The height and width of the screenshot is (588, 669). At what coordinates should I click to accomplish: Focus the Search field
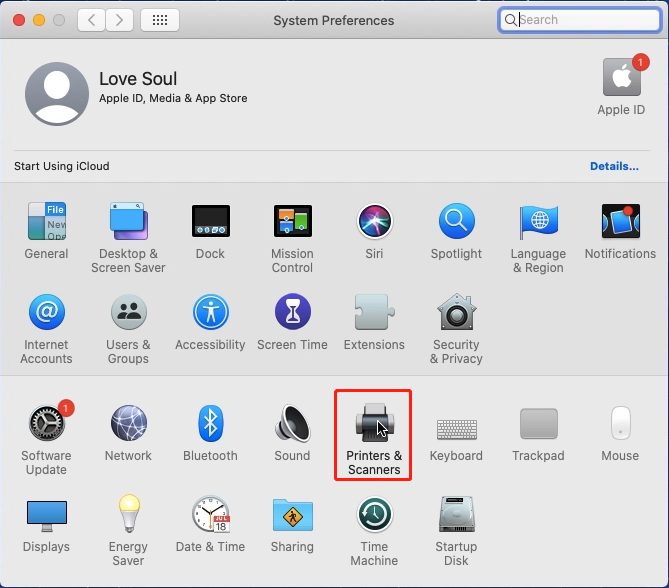(x=579, y=20)
